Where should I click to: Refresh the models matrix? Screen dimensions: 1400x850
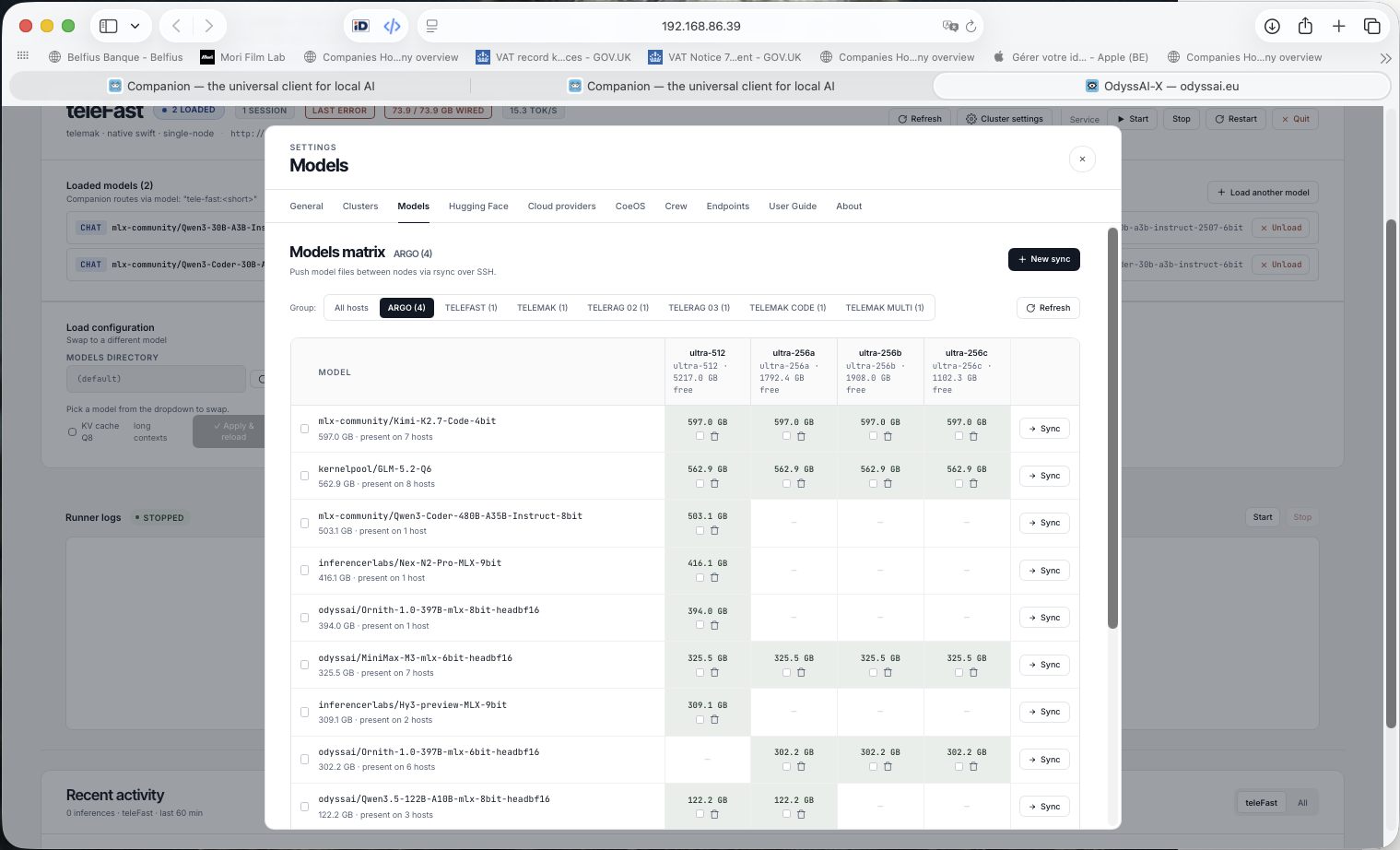[x=1048, y=308]
